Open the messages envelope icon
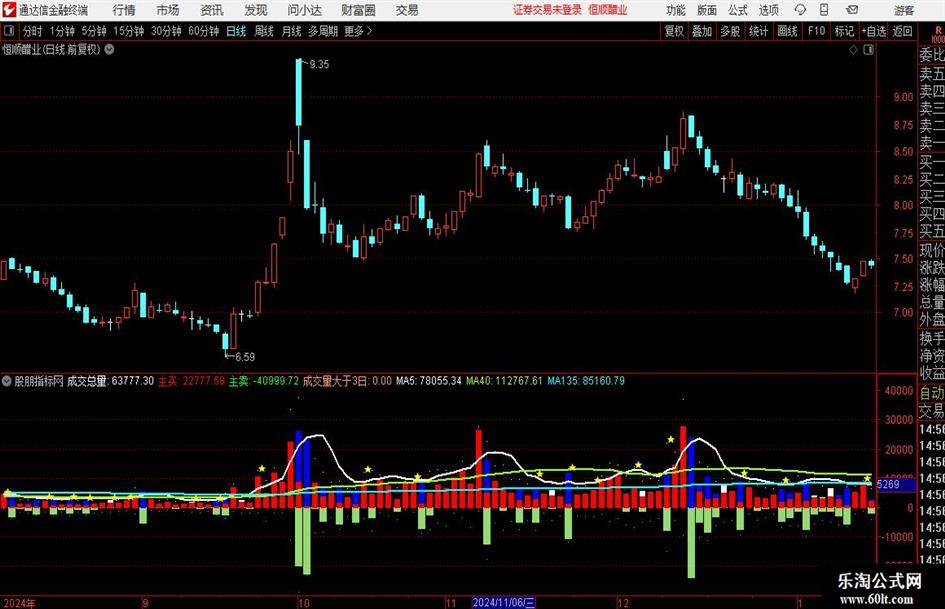945x609 pixels. point(852,10)
